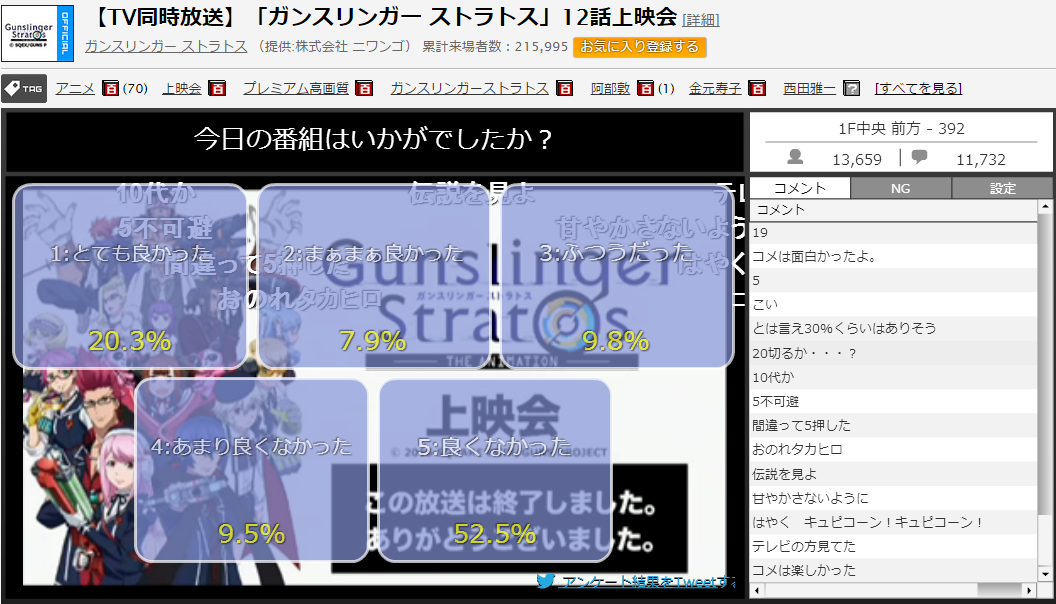Click the poll question 今日の番組はいかがでしたか？
This screenshot has height=604, width=1056.
374,139
